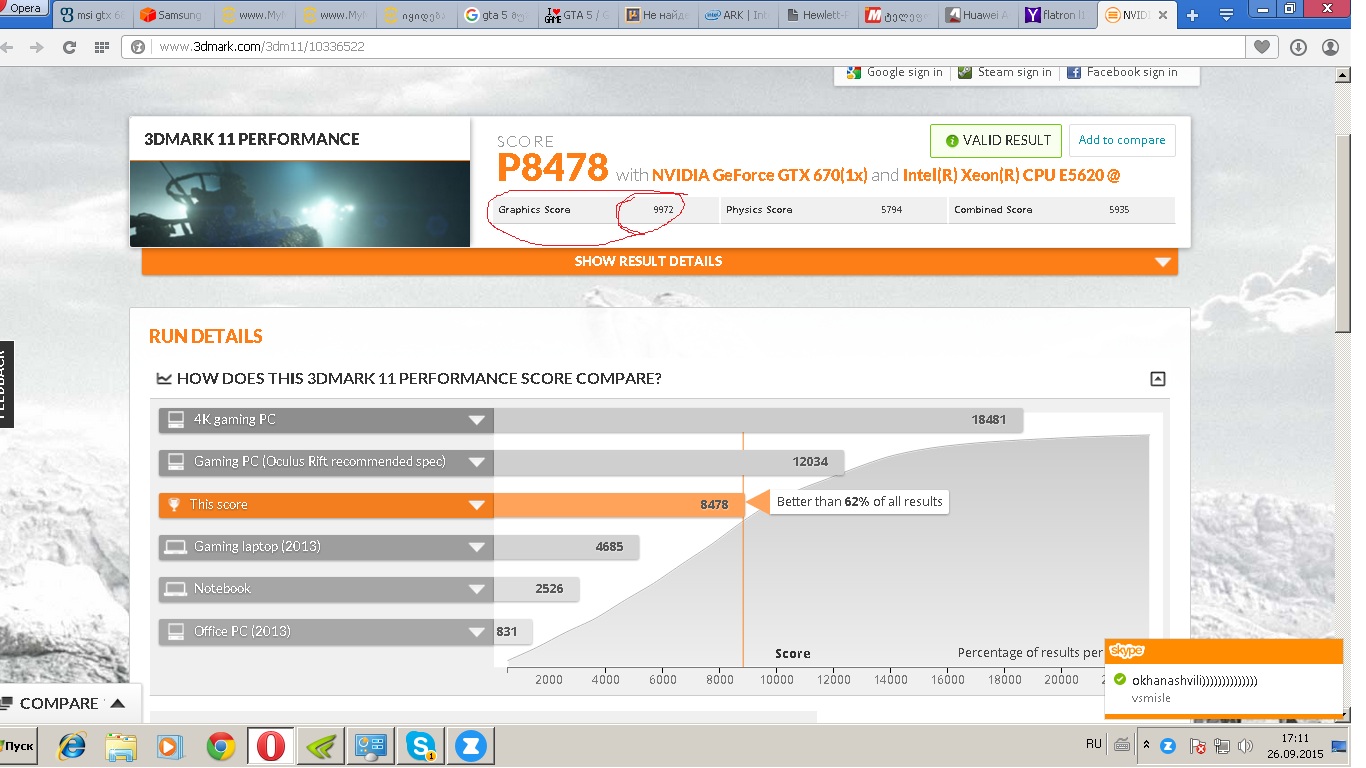This screenshot has width=1366, height=768.
Task: Open the blue Zello taskbar icon
Action: click(471, 746)
